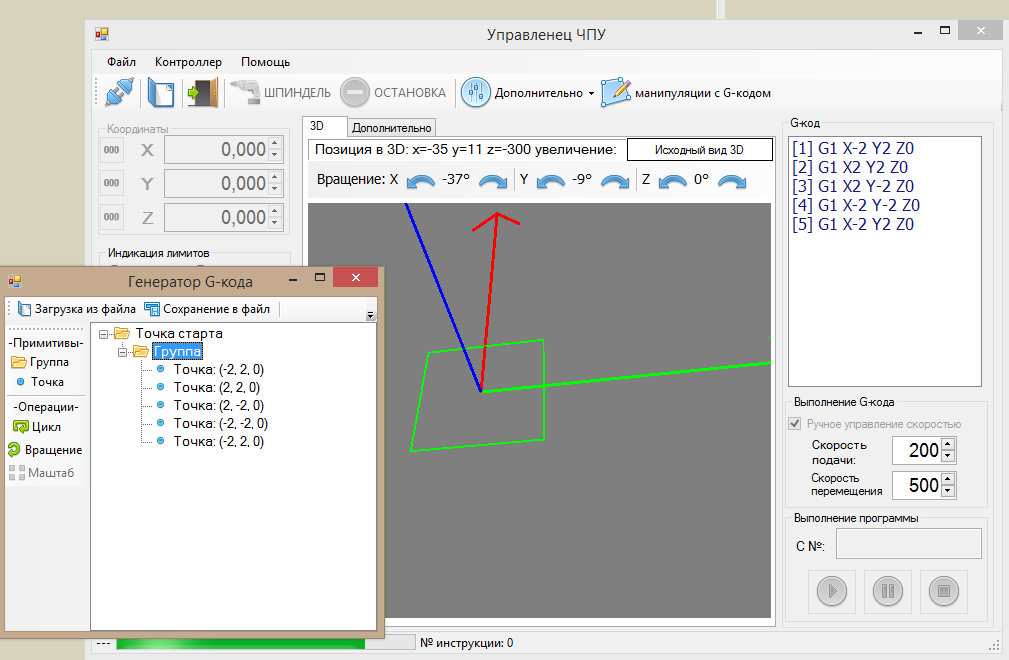Screen dimensions: 1009x660
Task: Toggle the ШПИНДЕЛЬ spindle drill button
Action: [x=281, y=93]
